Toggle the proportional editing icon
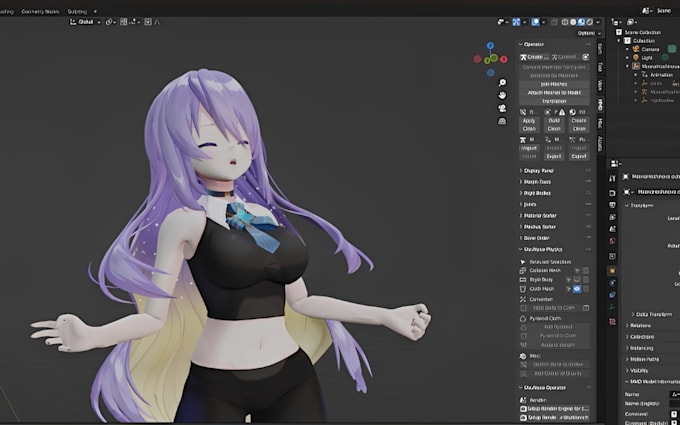 (148, 22)
